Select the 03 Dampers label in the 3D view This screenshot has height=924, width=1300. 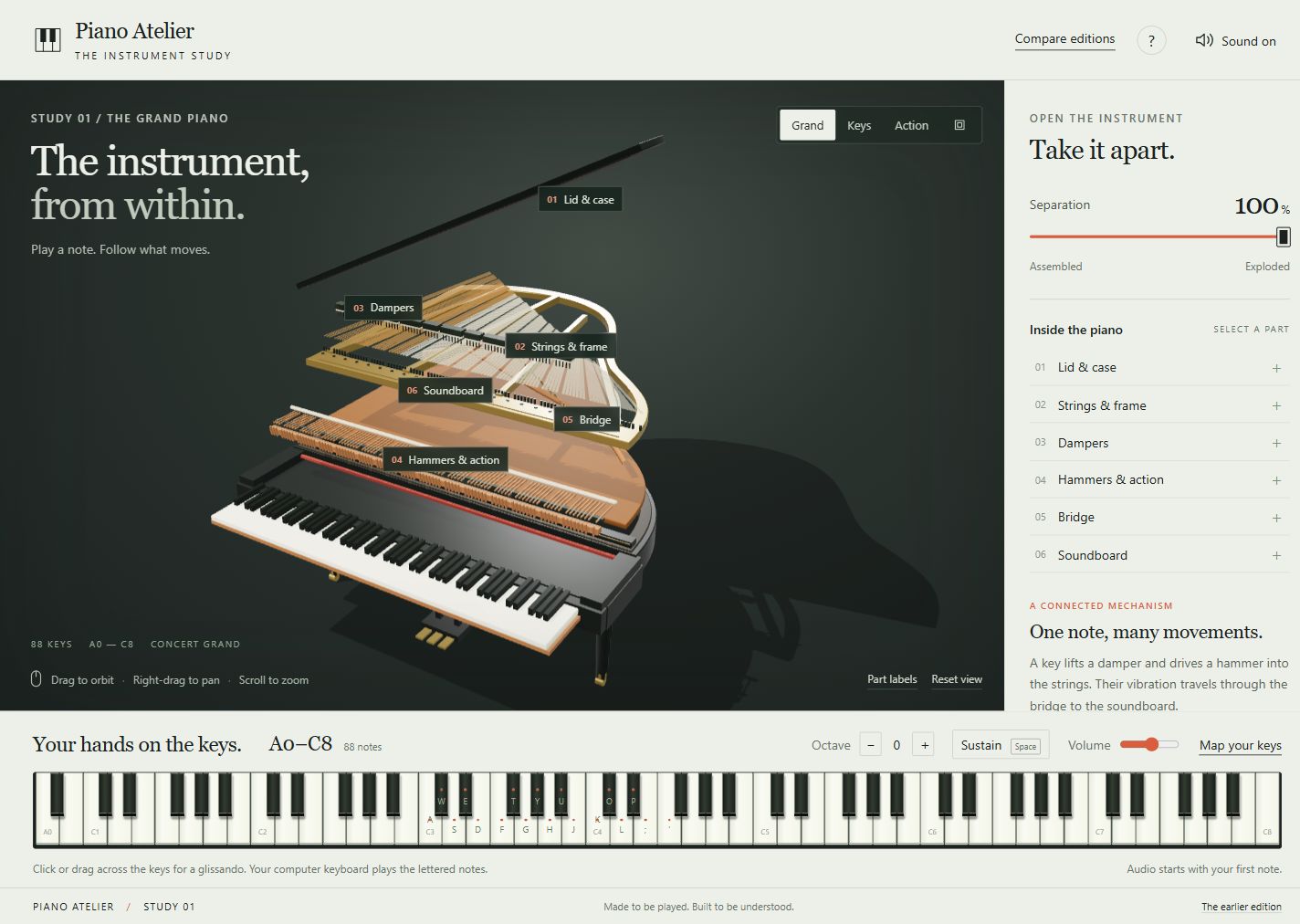[383, 308]
